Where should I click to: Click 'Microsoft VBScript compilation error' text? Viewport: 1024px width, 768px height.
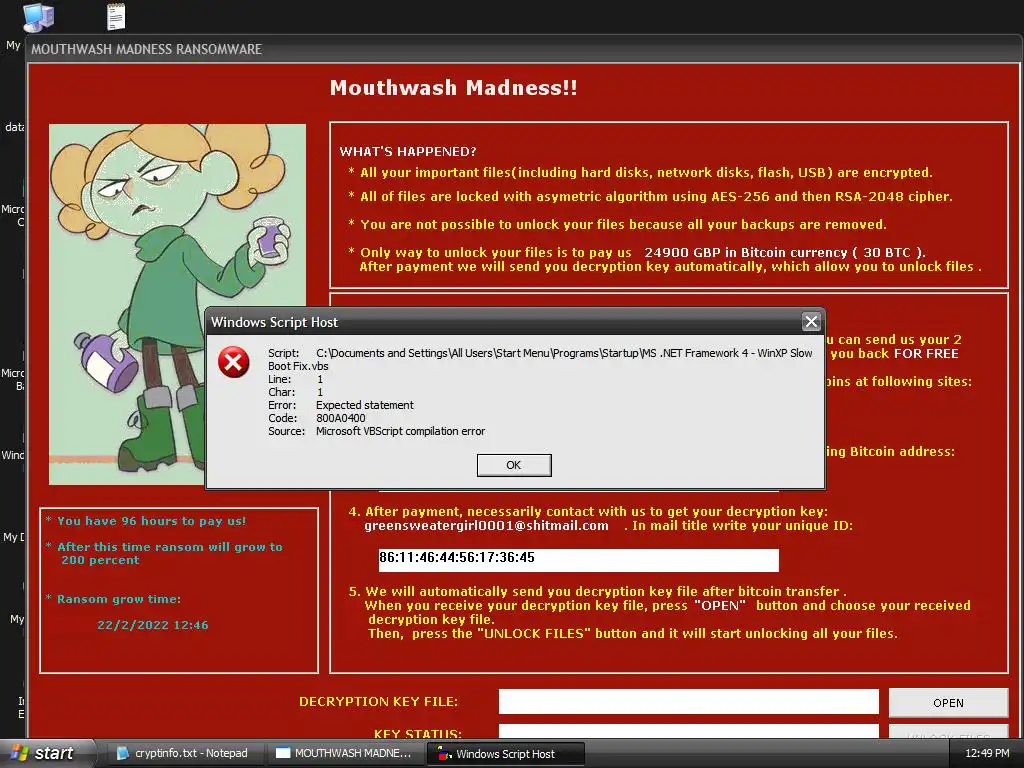[x=400, y=431]
